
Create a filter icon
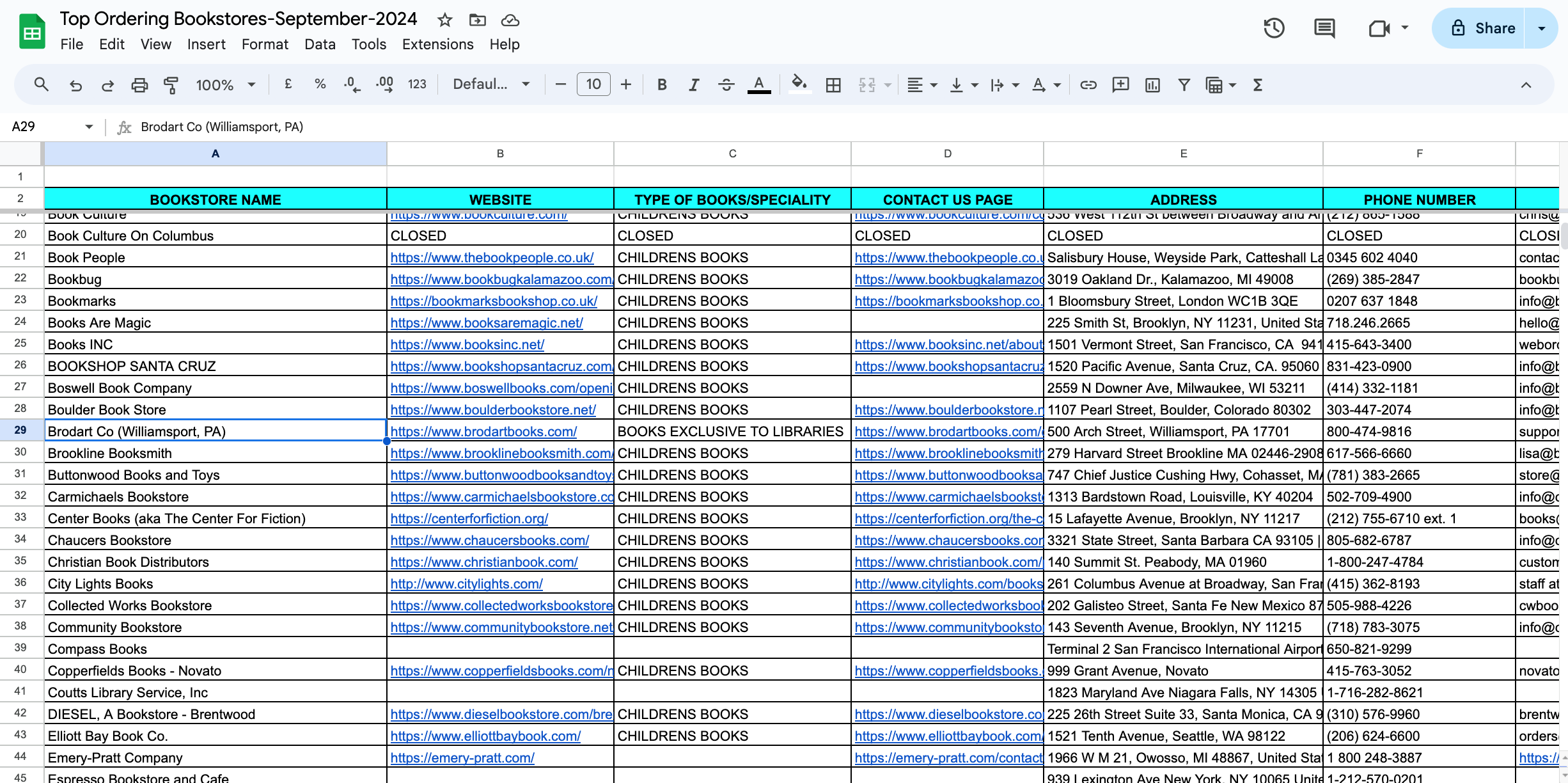(x=1184, y=84)
